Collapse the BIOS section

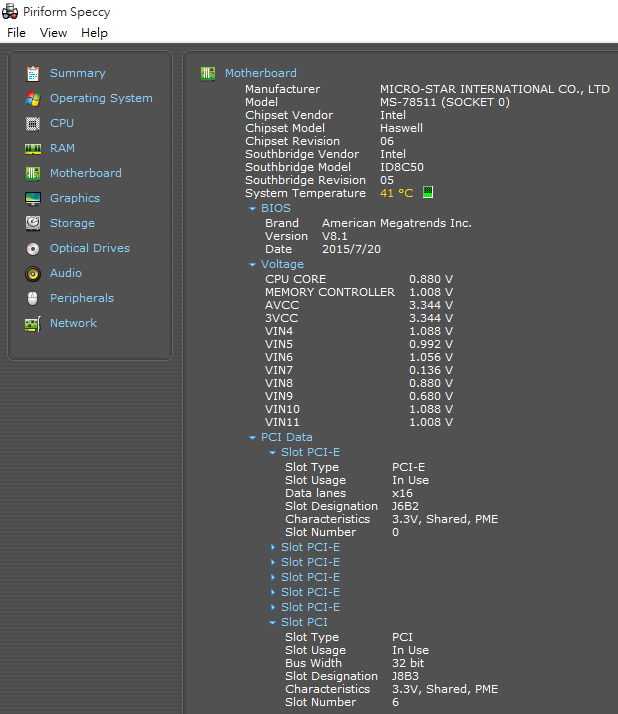tap(253, 209)
